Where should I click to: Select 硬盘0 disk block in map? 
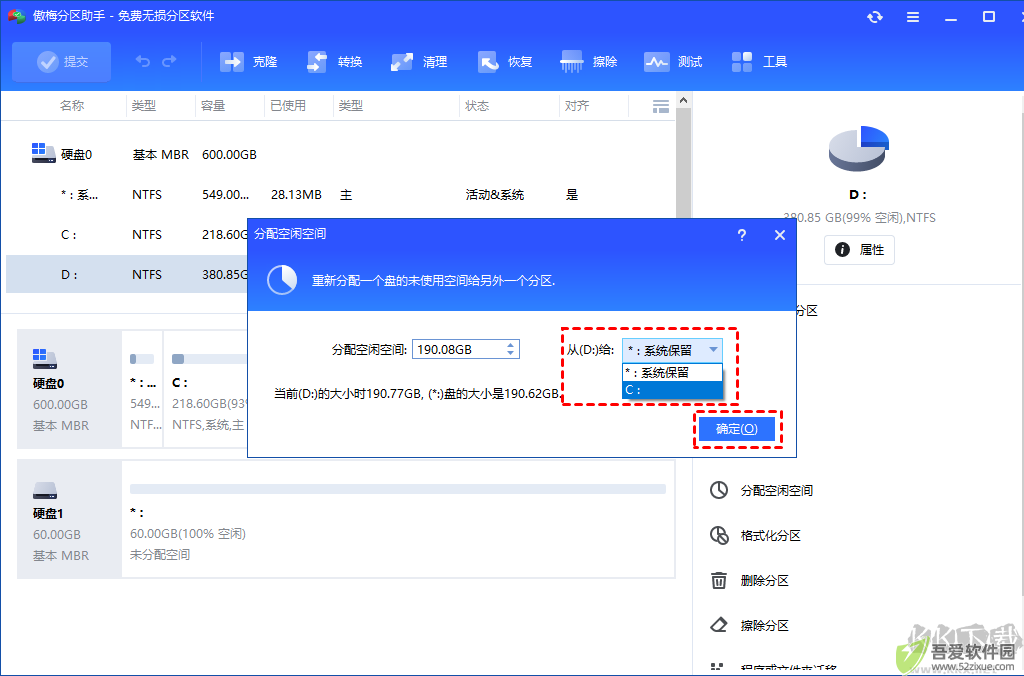[69, 389]
